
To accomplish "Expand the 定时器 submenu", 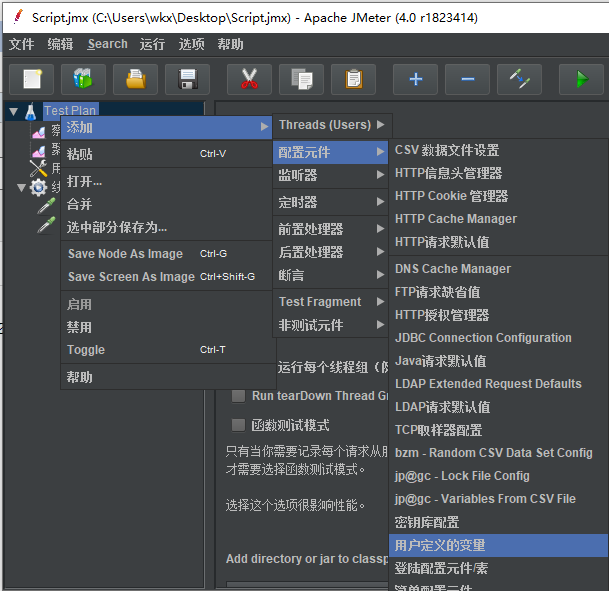I will [331, 202].
